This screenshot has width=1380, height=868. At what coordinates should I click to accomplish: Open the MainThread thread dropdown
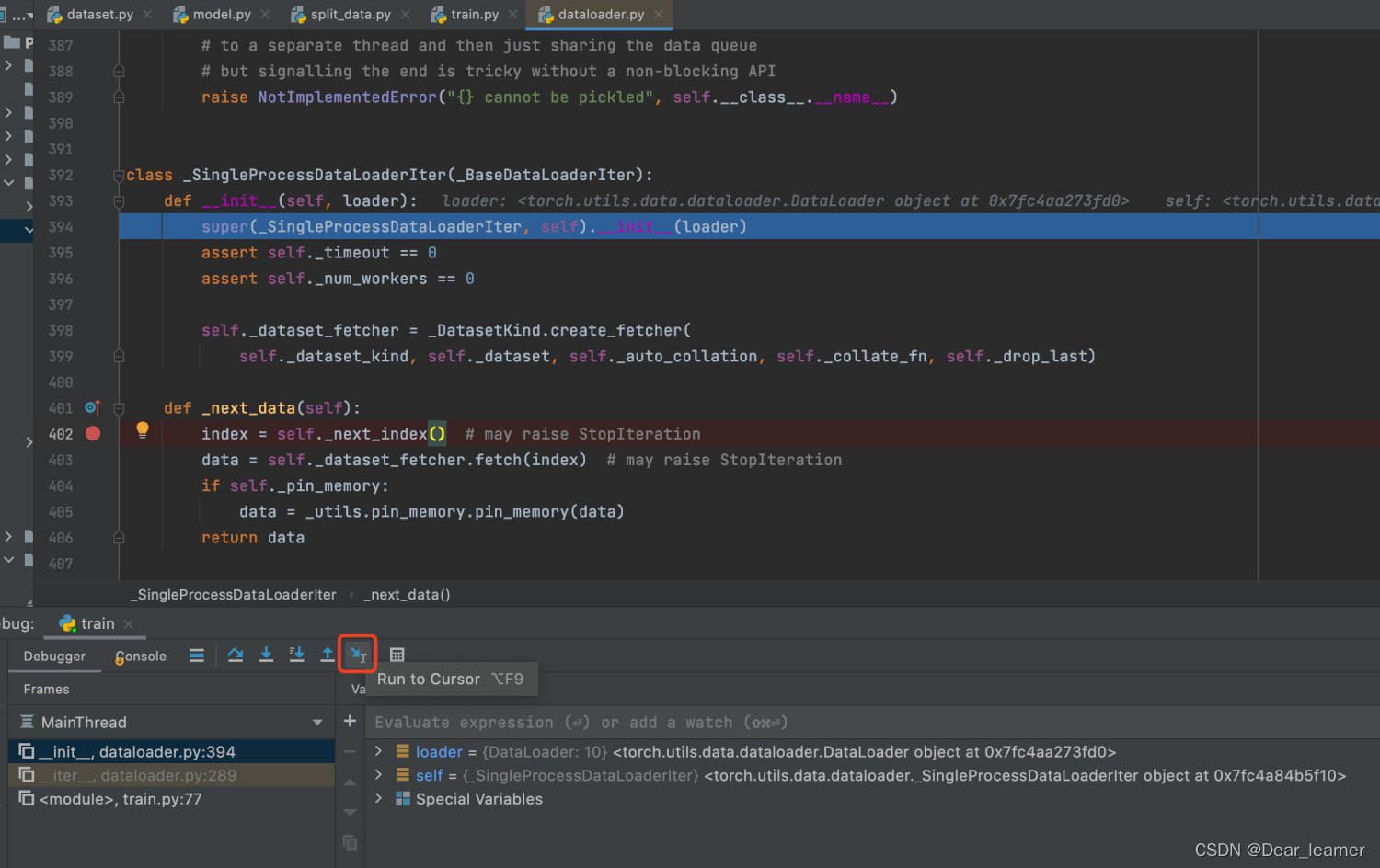[x=317, y=723]
